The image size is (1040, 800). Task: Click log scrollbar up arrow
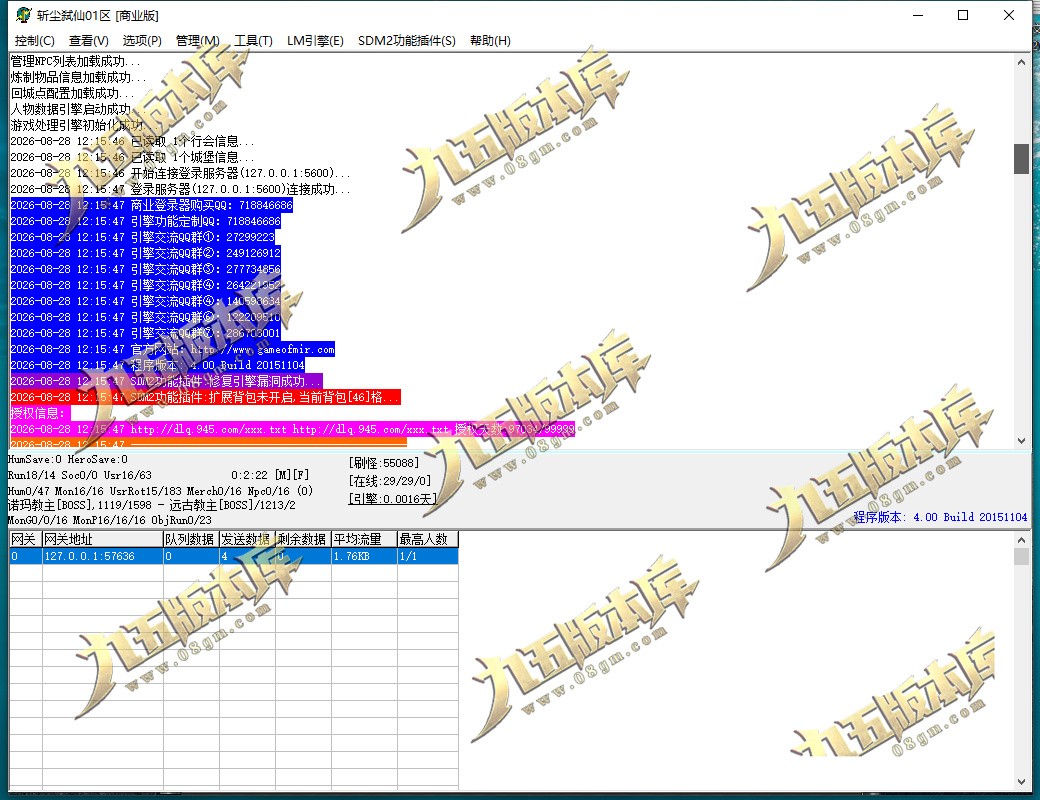coord(1021,62)
